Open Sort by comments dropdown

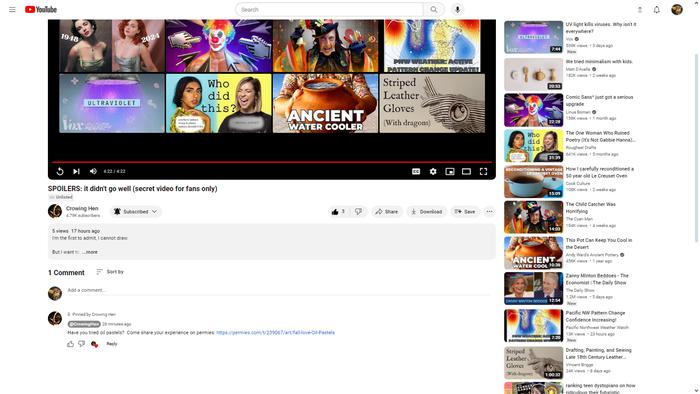point(110,272)
